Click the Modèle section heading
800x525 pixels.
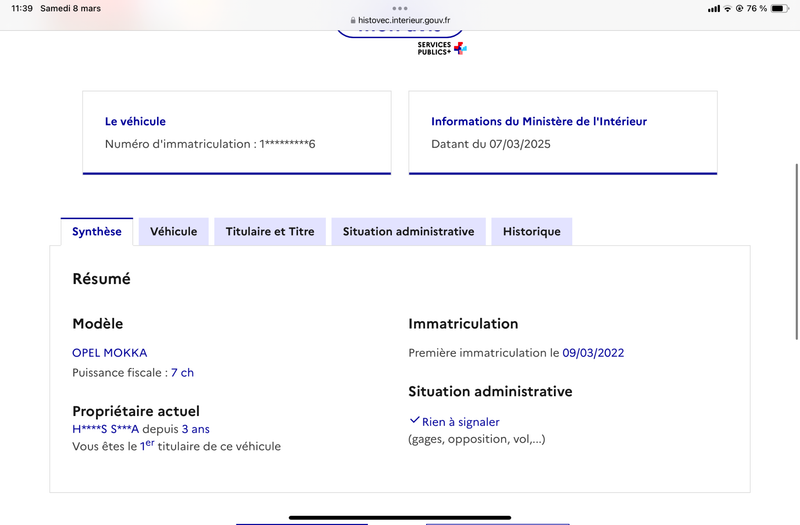coord(97,323)
